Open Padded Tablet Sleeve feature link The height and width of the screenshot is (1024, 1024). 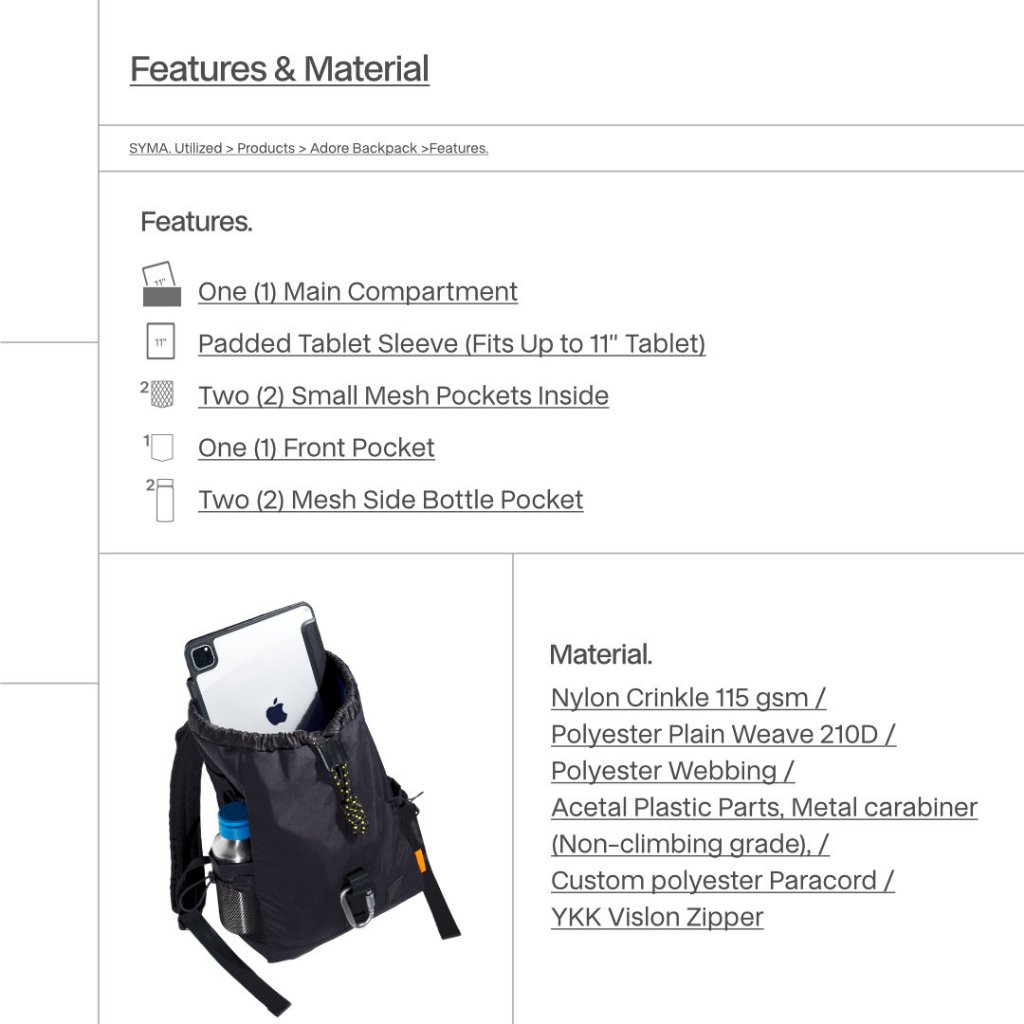(x=451, y=344)
